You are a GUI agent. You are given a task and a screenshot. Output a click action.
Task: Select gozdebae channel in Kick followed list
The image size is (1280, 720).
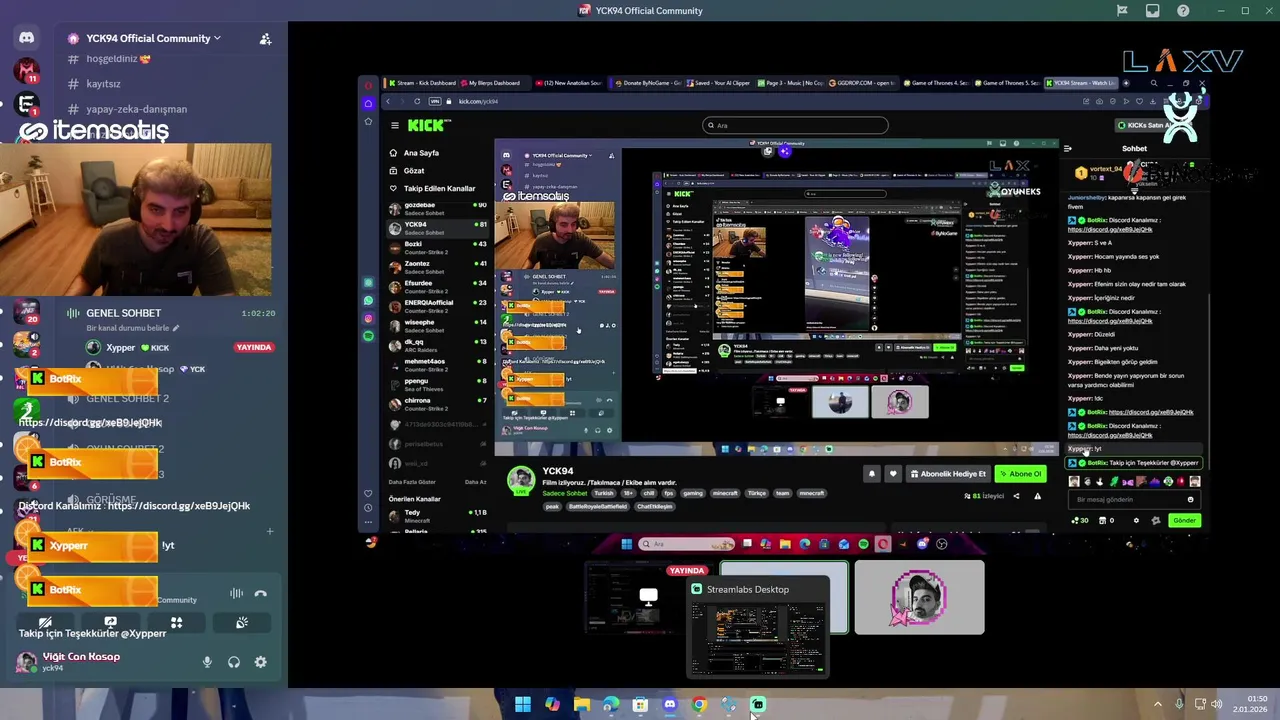pyautogui.click(x=438, y=208)
